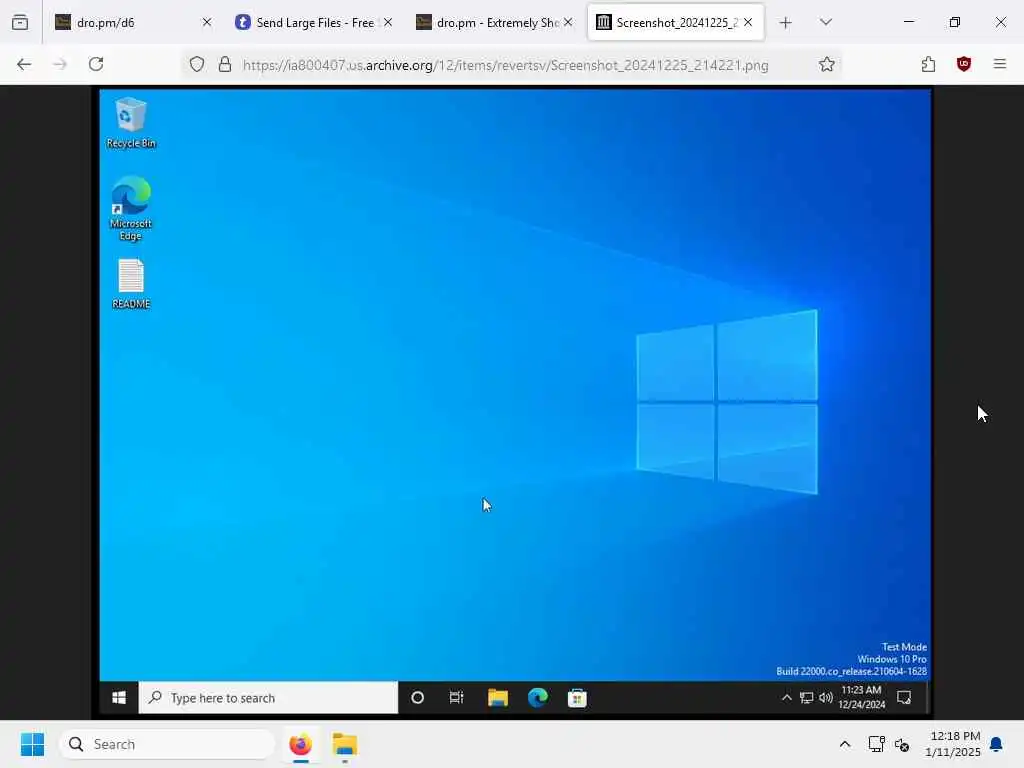Click the Windows desktop screenshot image
This screenshot has height=768, width=1024.
click(x=515, y=402)
